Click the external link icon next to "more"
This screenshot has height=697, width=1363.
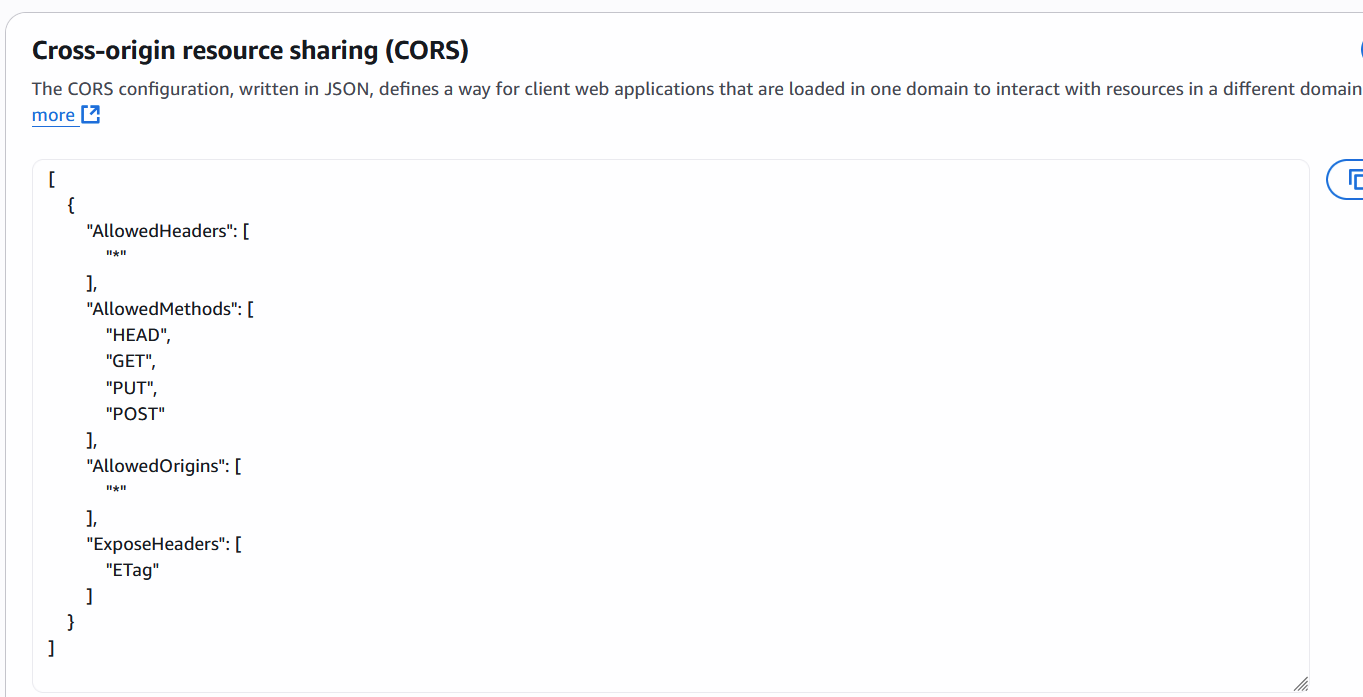point(90,115)
